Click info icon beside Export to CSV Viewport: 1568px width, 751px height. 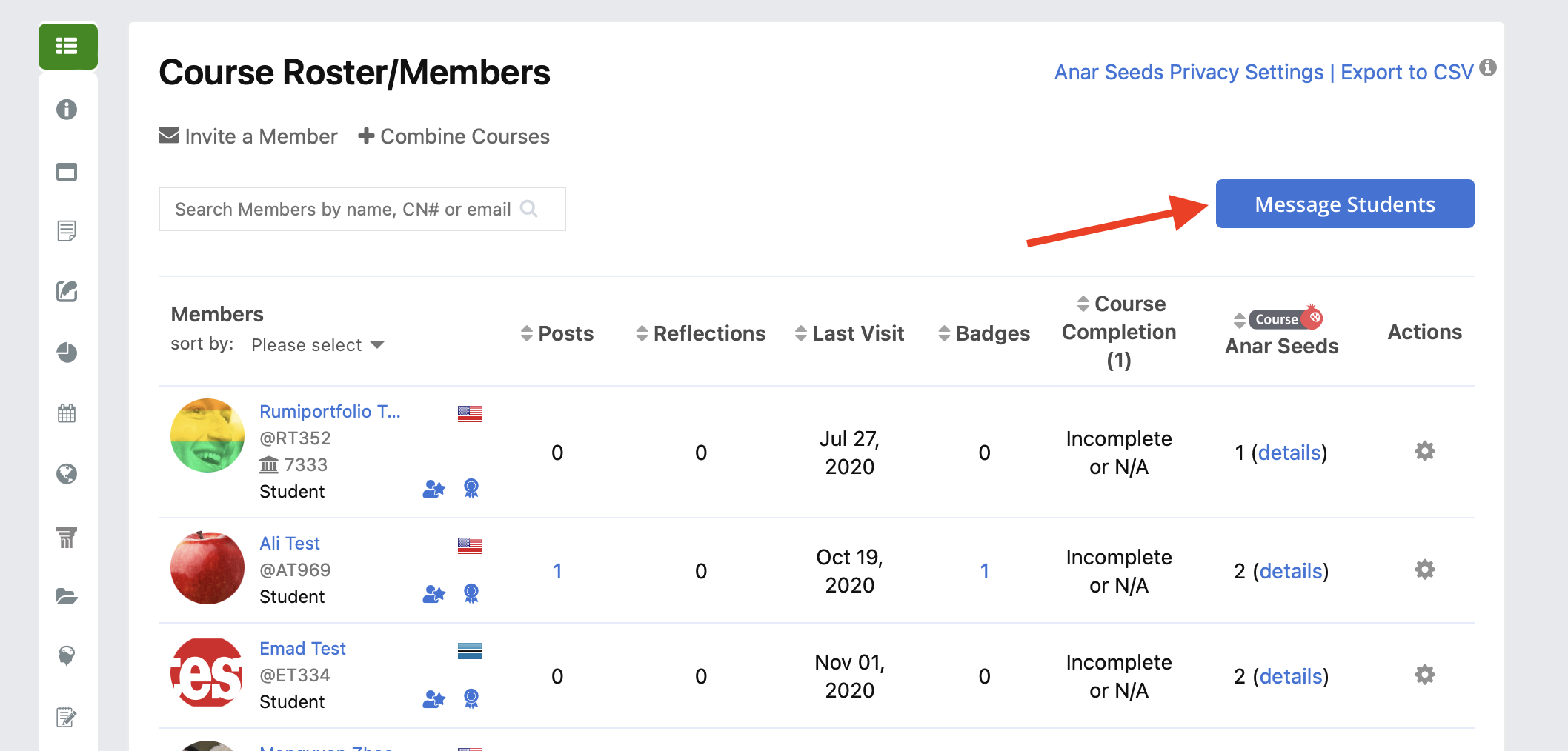click(x=1488, y=67)
